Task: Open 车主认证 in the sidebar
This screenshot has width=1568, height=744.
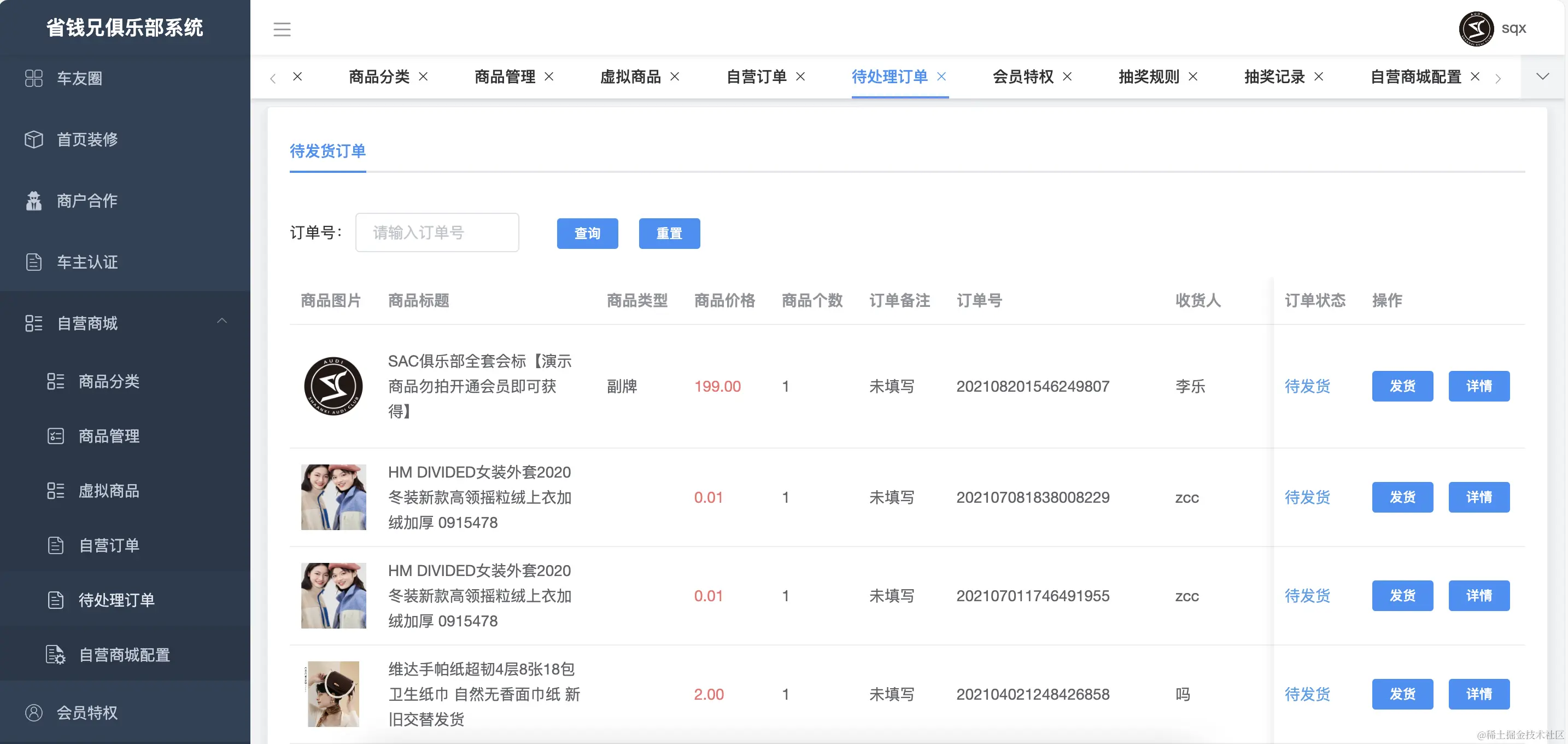Action: 86,263
